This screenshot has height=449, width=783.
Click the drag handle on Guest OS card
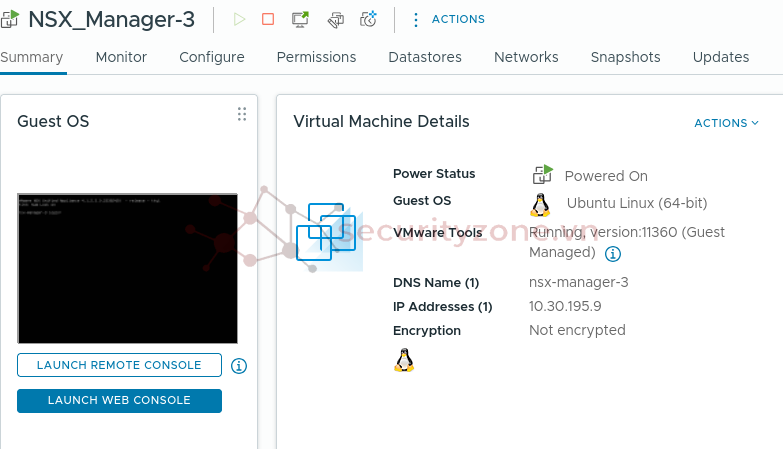coord(241,114)
